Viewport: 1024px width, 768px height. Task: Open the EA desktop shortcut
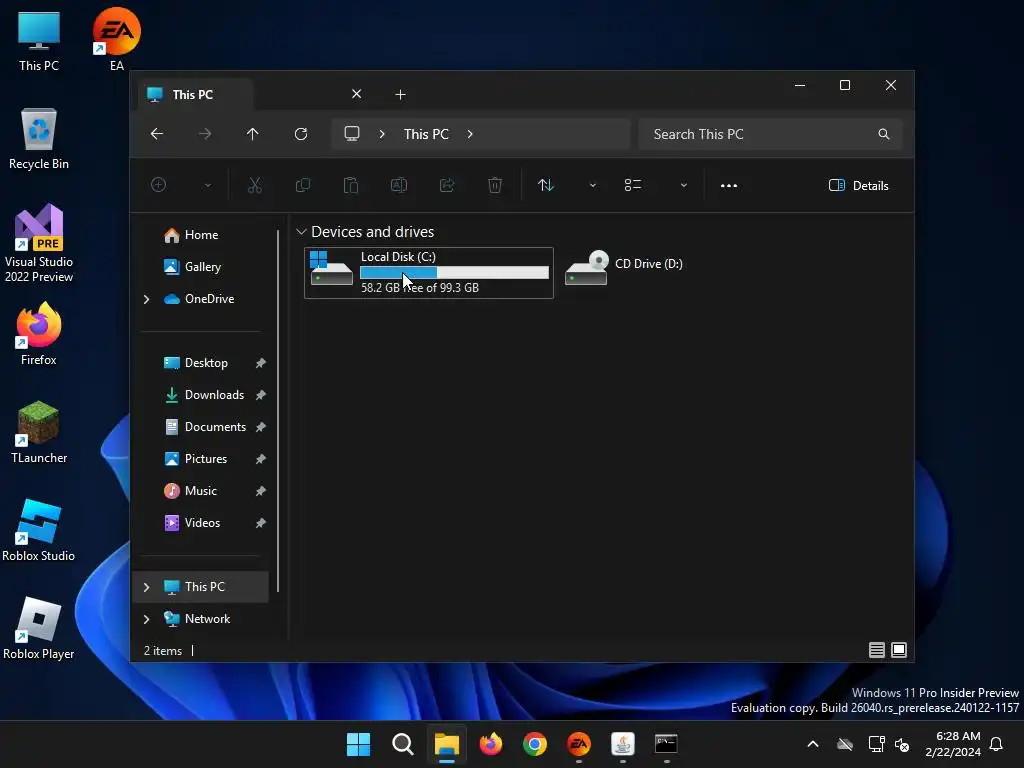[x=116, y=40]
